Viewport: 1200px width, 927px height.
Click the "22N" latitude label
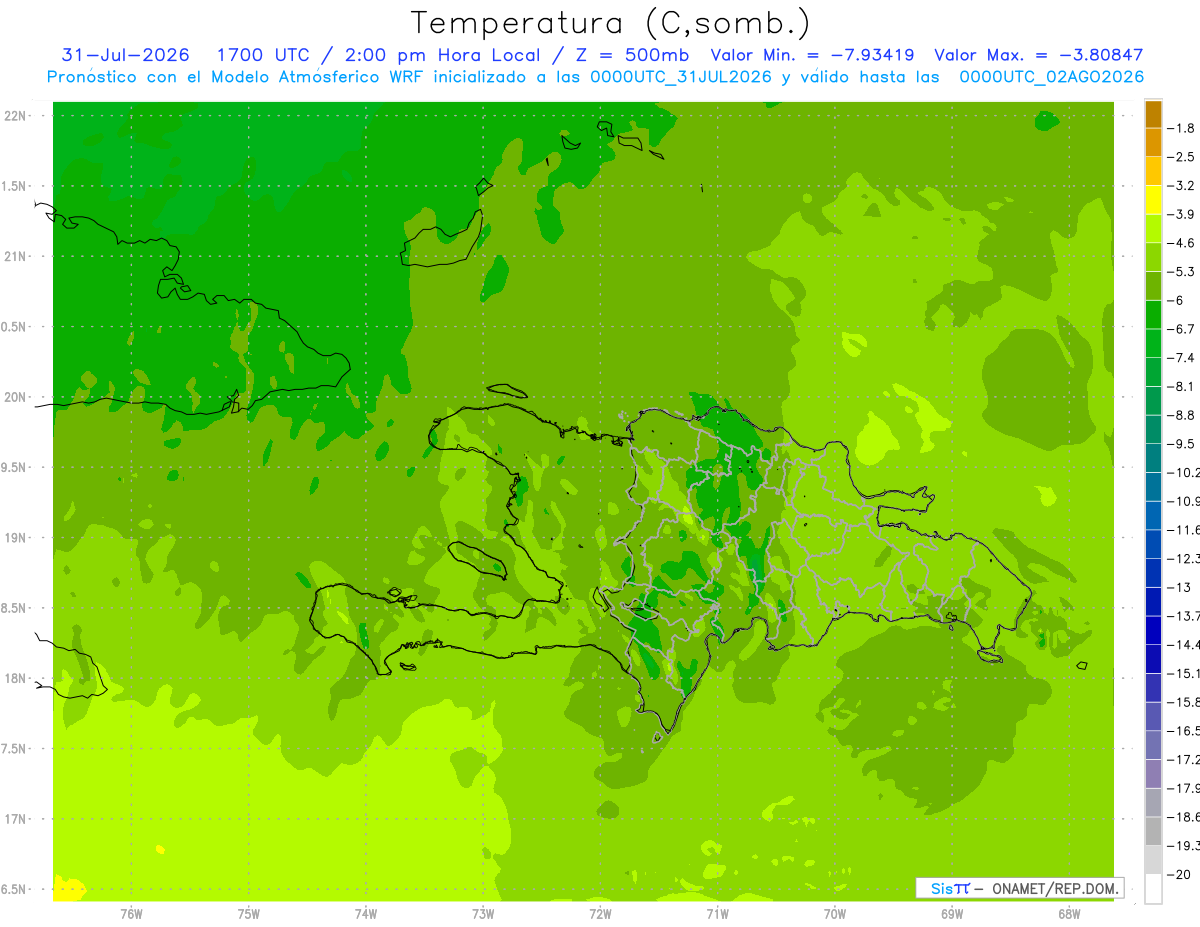point(16,116)
